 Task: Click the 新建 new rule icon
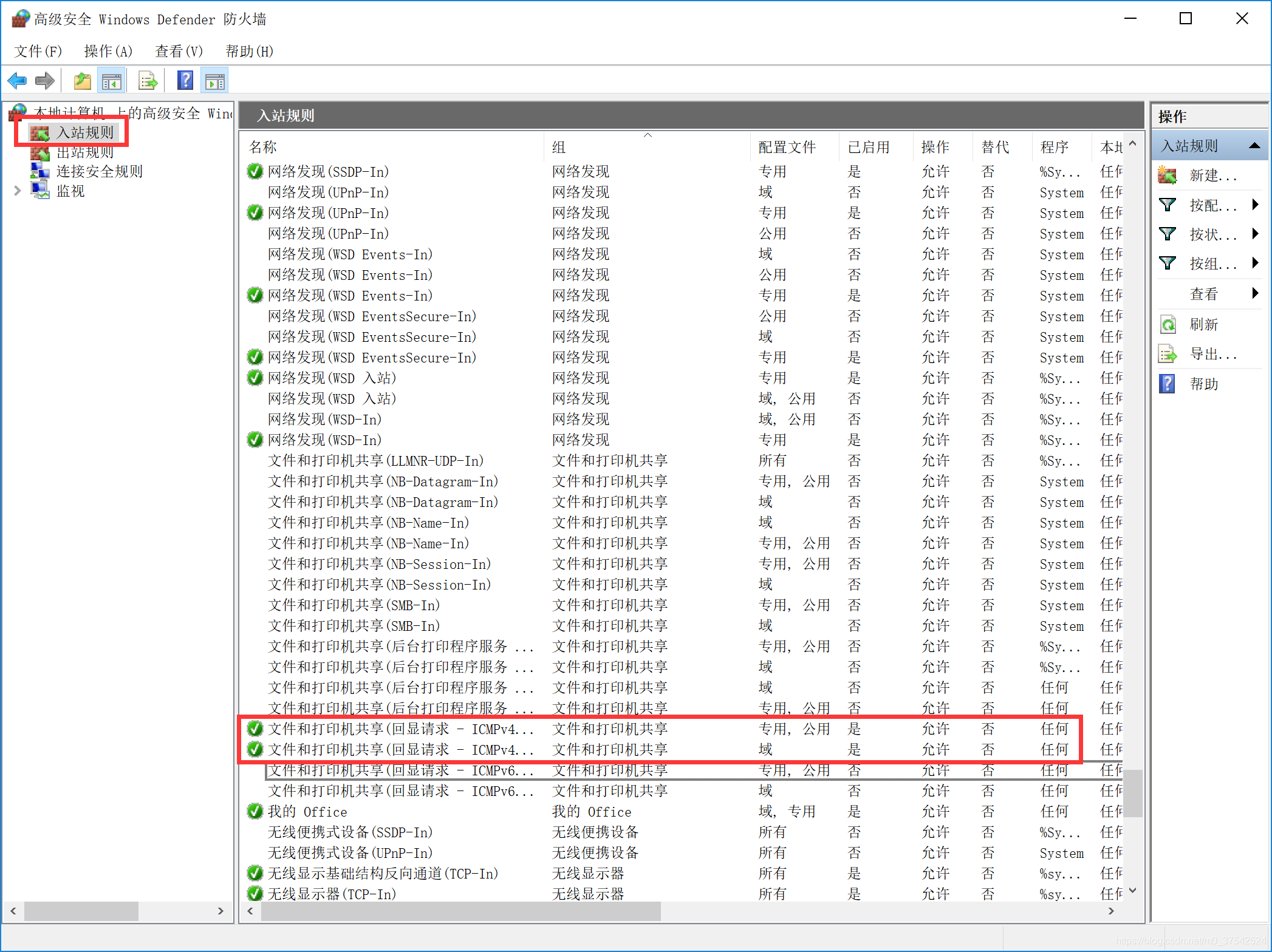point(1168,175)
